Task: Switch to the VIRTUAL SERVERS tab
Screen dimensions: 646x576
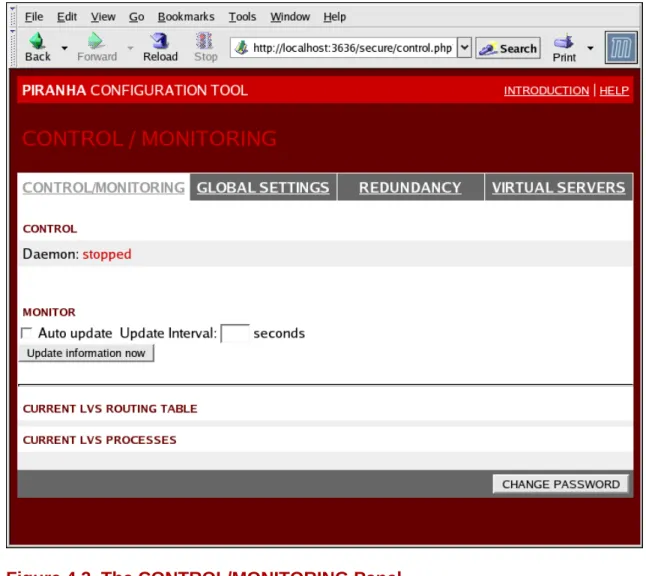Action: coord(558,188)
